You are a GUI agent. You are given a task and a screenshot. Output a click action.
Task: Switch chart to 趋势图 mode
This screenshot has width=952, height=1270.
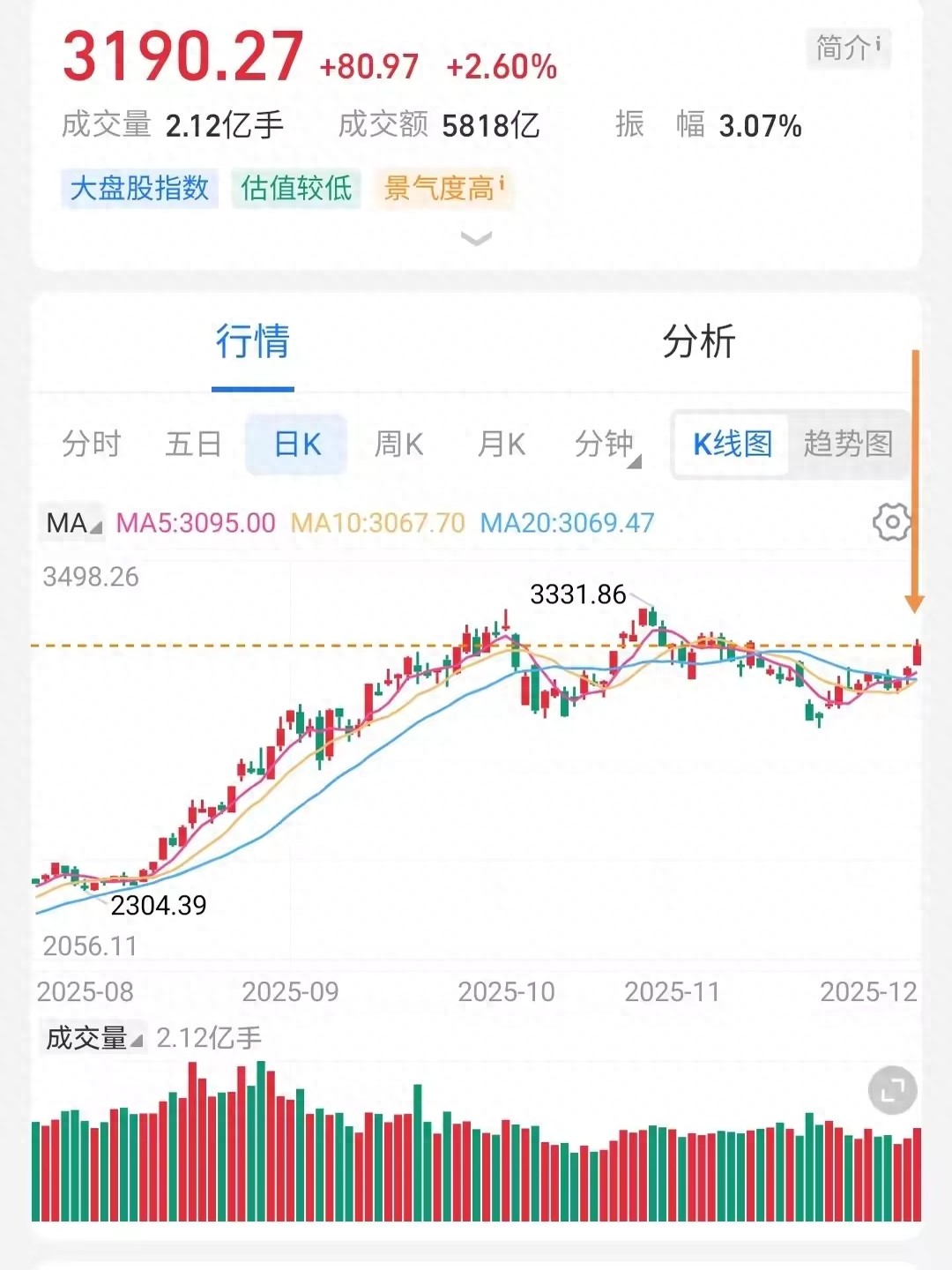pyautogui.click(x=848, y=444)
